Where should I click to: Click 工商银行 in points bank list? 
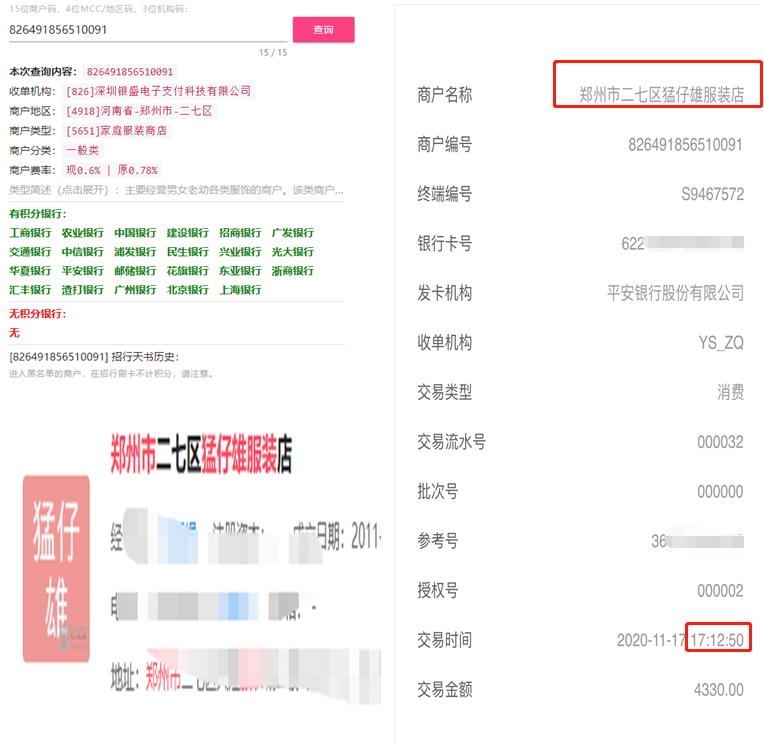point(30,233)
